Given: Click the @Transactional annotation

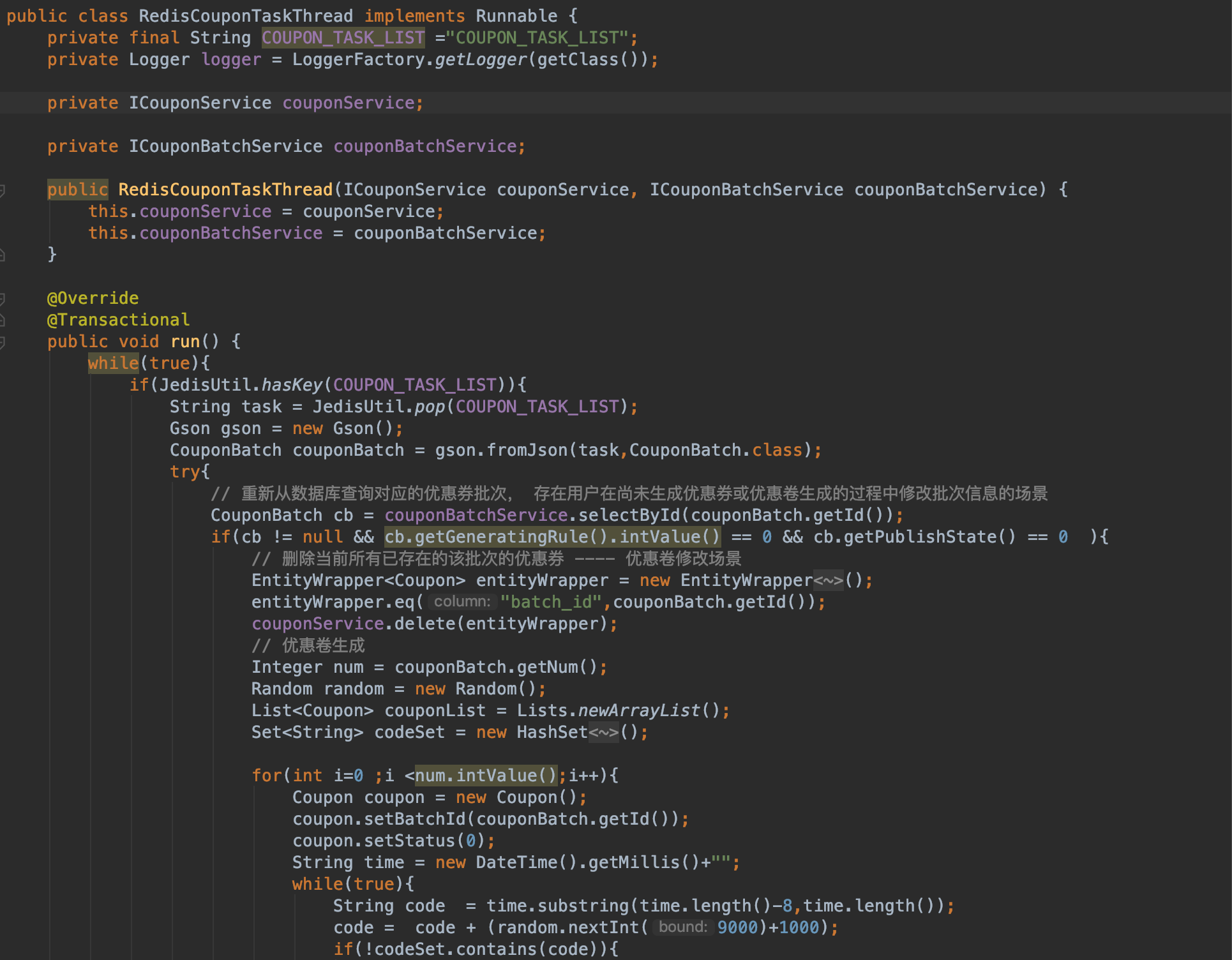Looking at the screenshot, I should [118, 320].
